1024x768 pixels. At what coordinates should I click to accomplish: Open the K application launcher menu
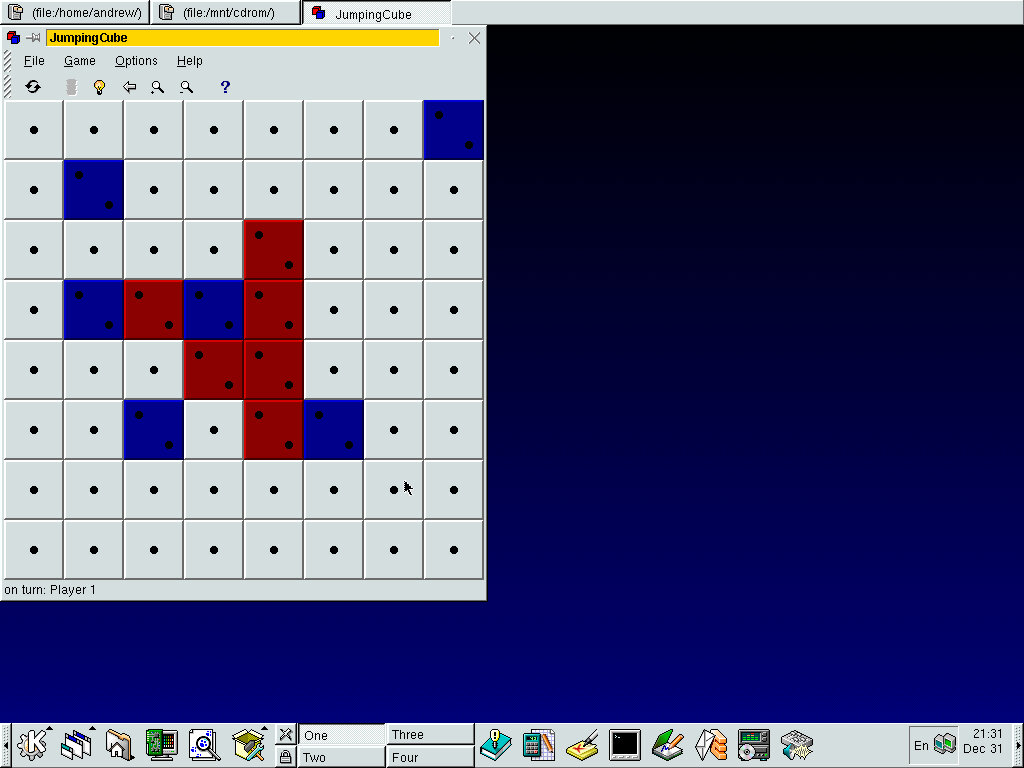33,745
